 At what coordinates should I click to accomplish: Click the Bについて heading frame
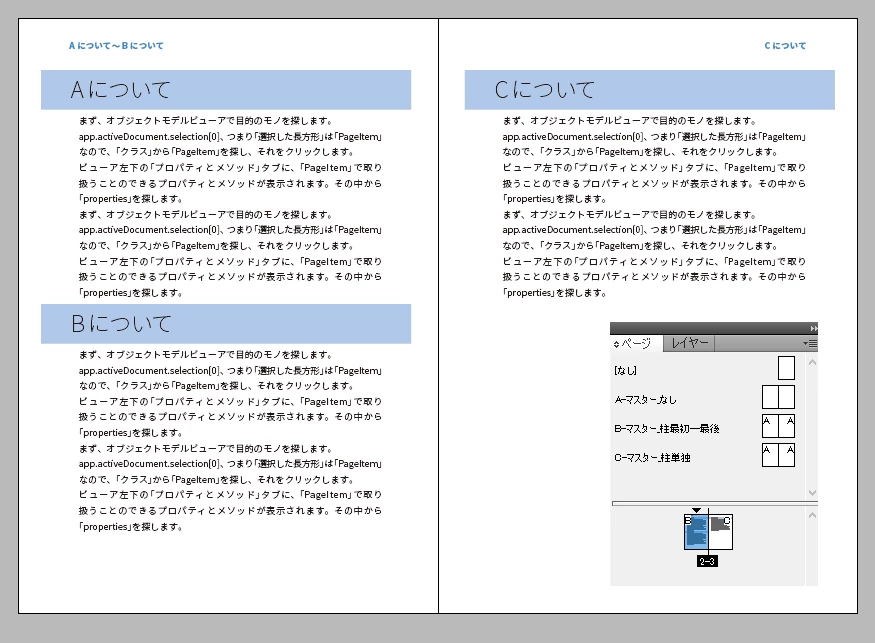click(x=226, y=324)
